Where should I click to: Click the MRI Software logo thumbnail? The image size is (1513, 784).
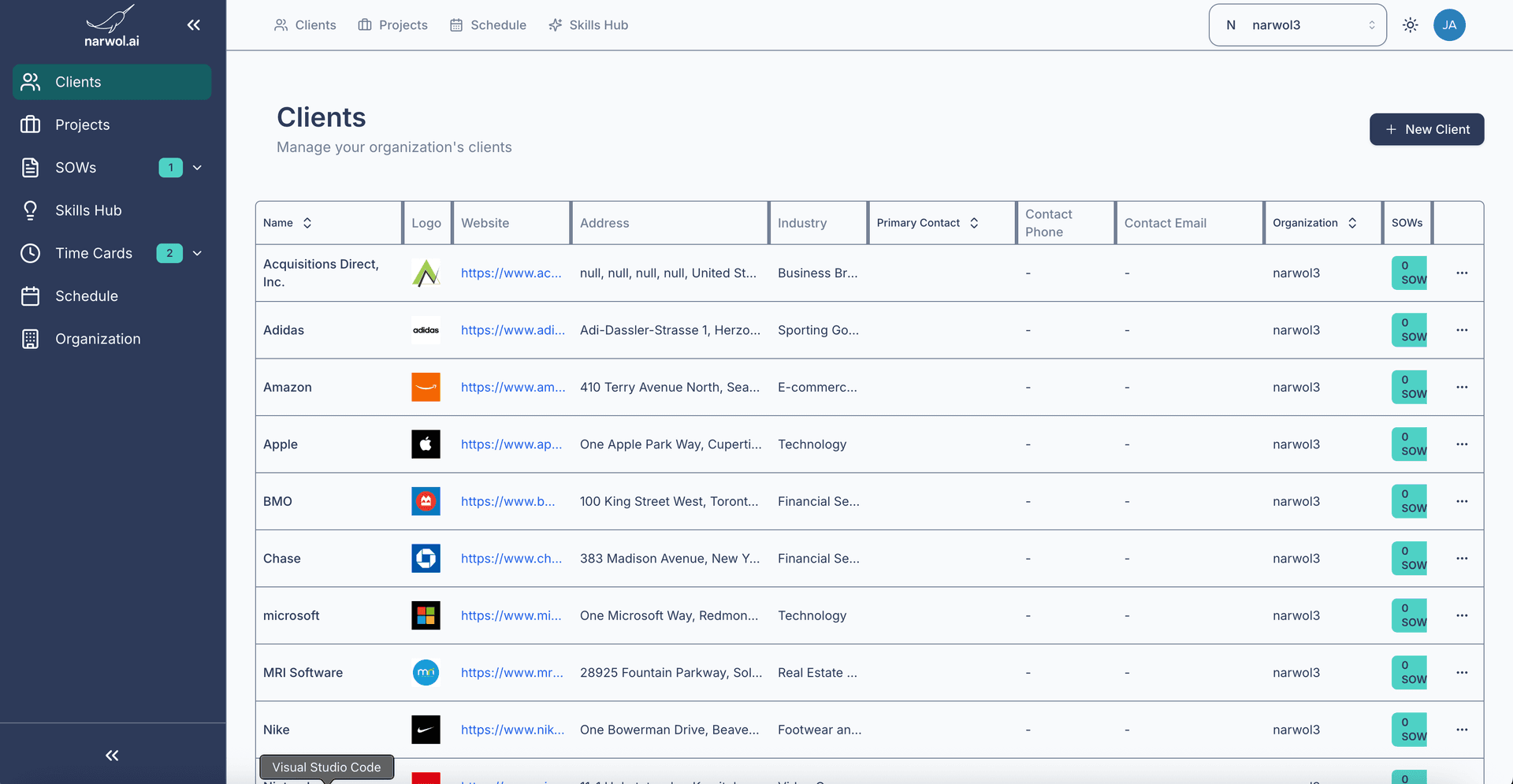coord(426,673)
